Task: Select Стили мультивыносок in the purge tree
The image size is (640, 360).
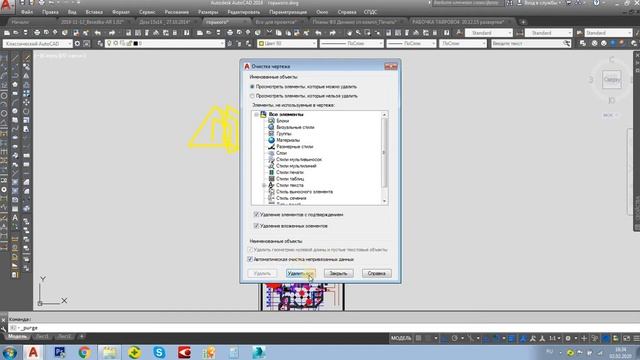Action: coord(299,160)
